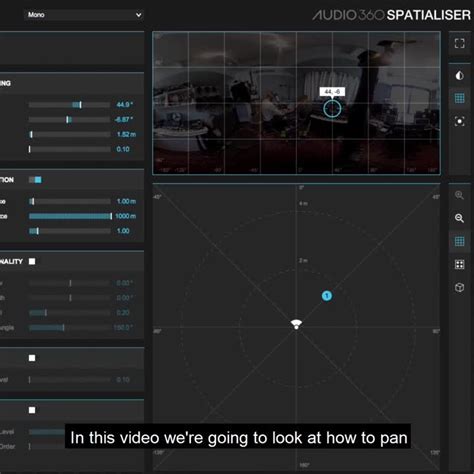Adjust the cone angle slider showing 150.0°
474x474 pixels.
[x=69, y=328]
